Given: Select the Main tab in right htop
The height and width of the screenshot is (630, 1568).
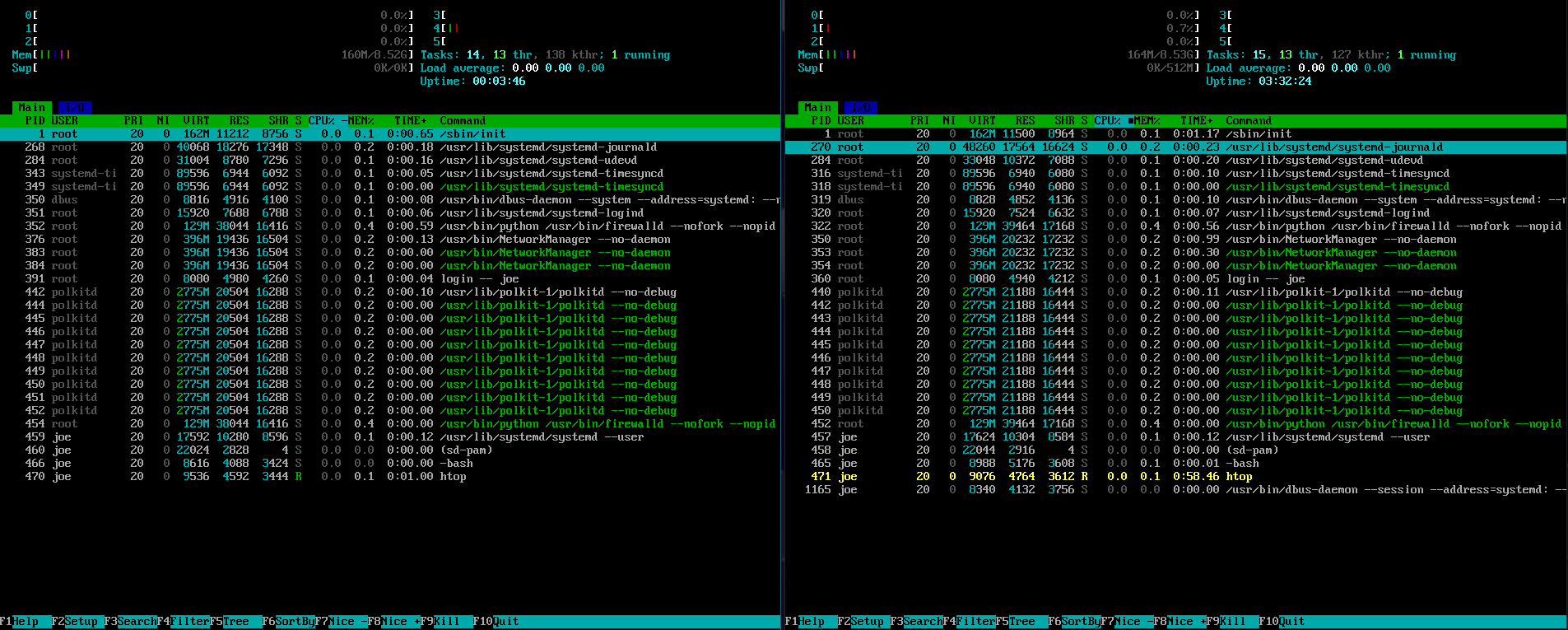Looking at the screenshot, I should pos(818,108).
